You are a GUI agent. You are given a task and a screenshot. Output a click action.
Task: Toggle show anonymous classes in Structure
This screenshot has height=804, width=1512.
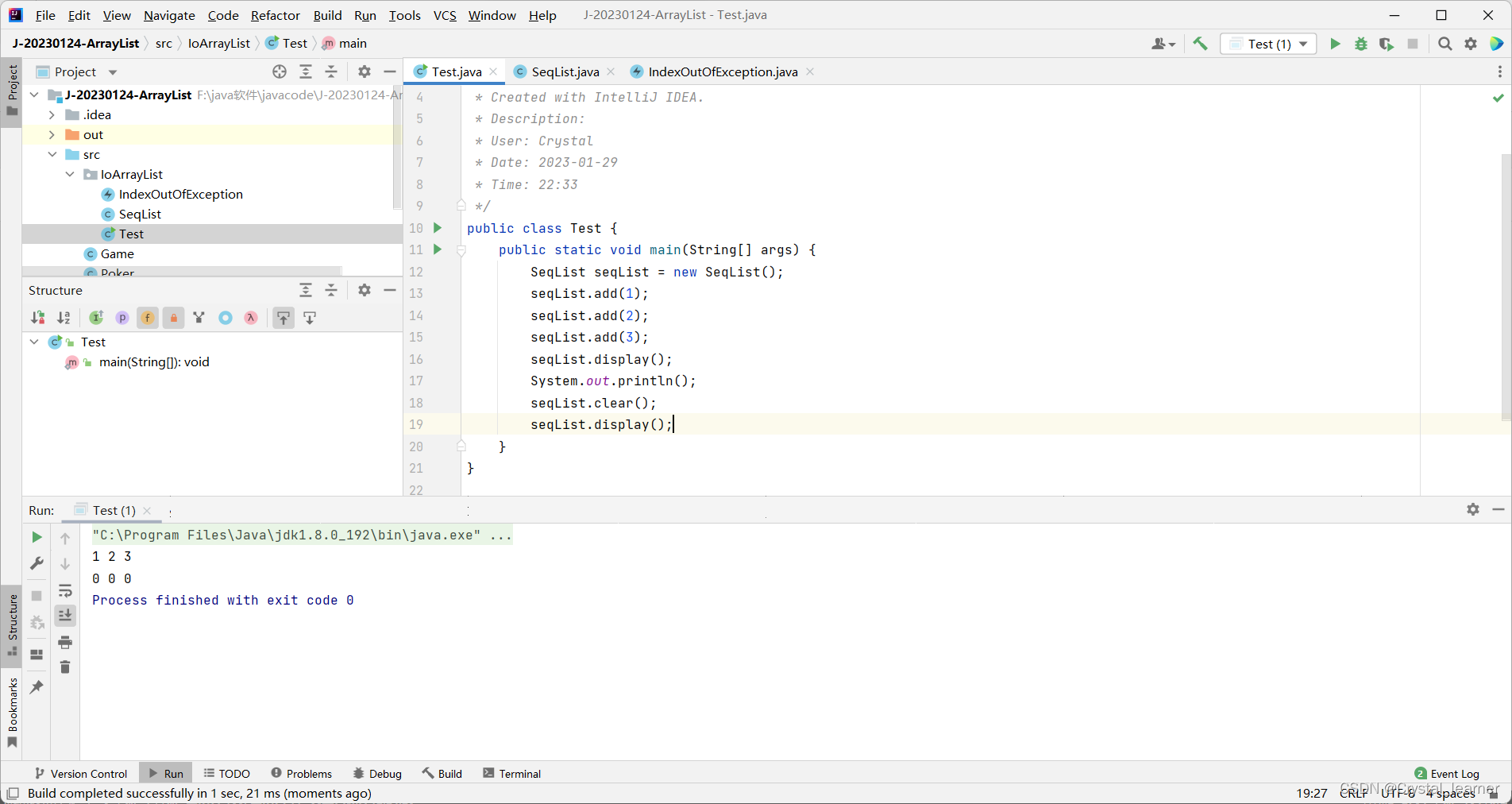[226, 318]
